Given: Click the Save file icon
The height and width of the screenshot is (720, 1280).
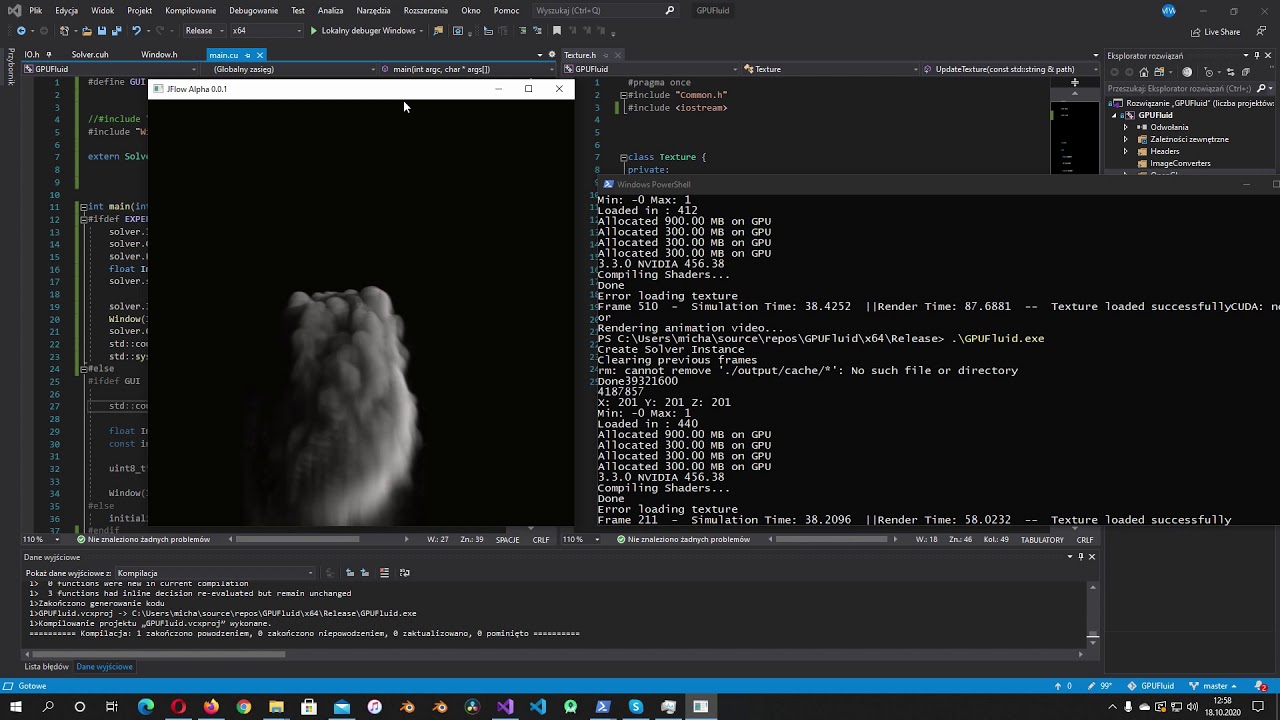Looking at the screenshot, I should click(101, 31).
